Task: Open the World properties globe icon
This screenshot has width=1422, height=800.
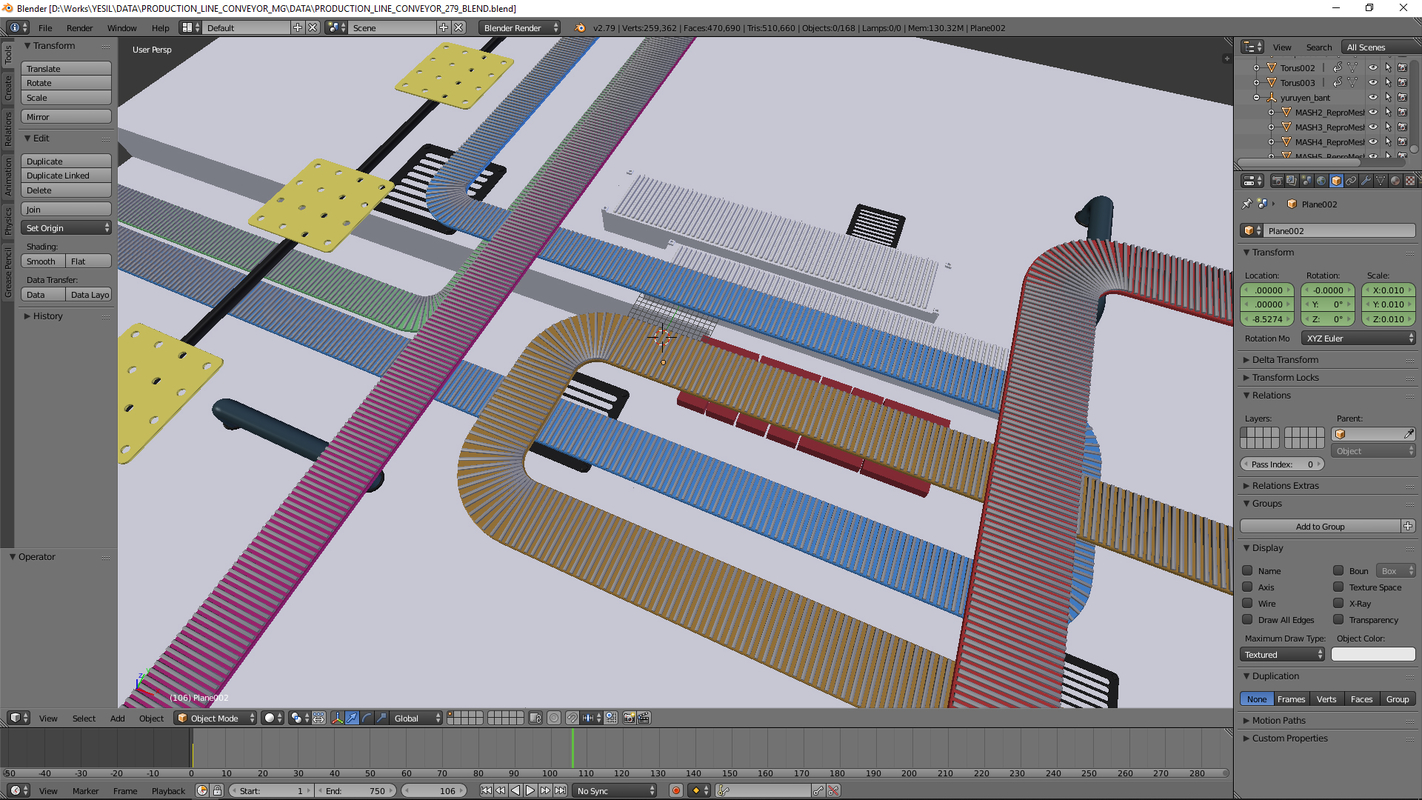Action: click(1321, 181)
